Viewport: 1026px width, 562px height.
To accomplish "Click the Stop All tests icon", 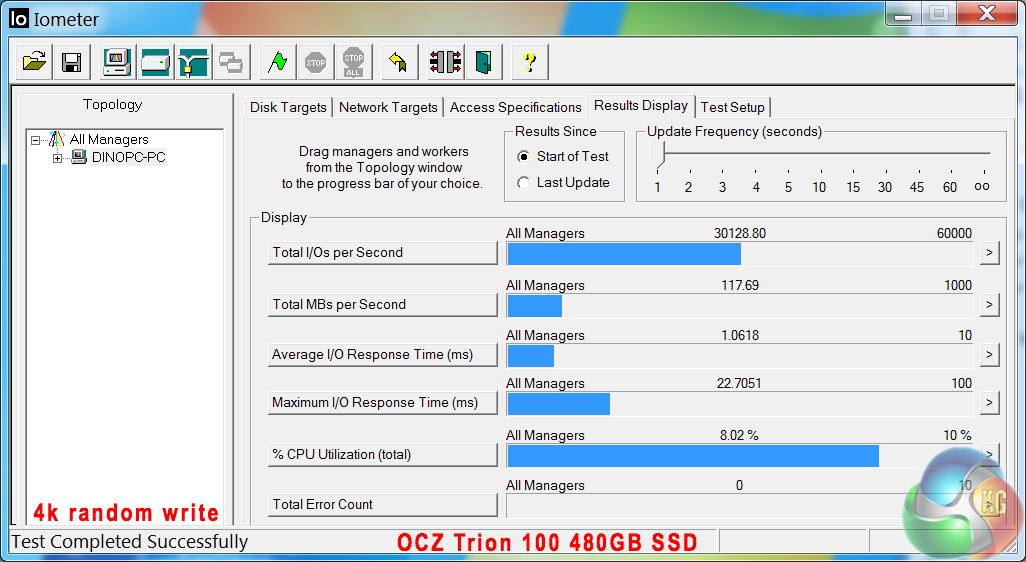I will coord(353,62).
